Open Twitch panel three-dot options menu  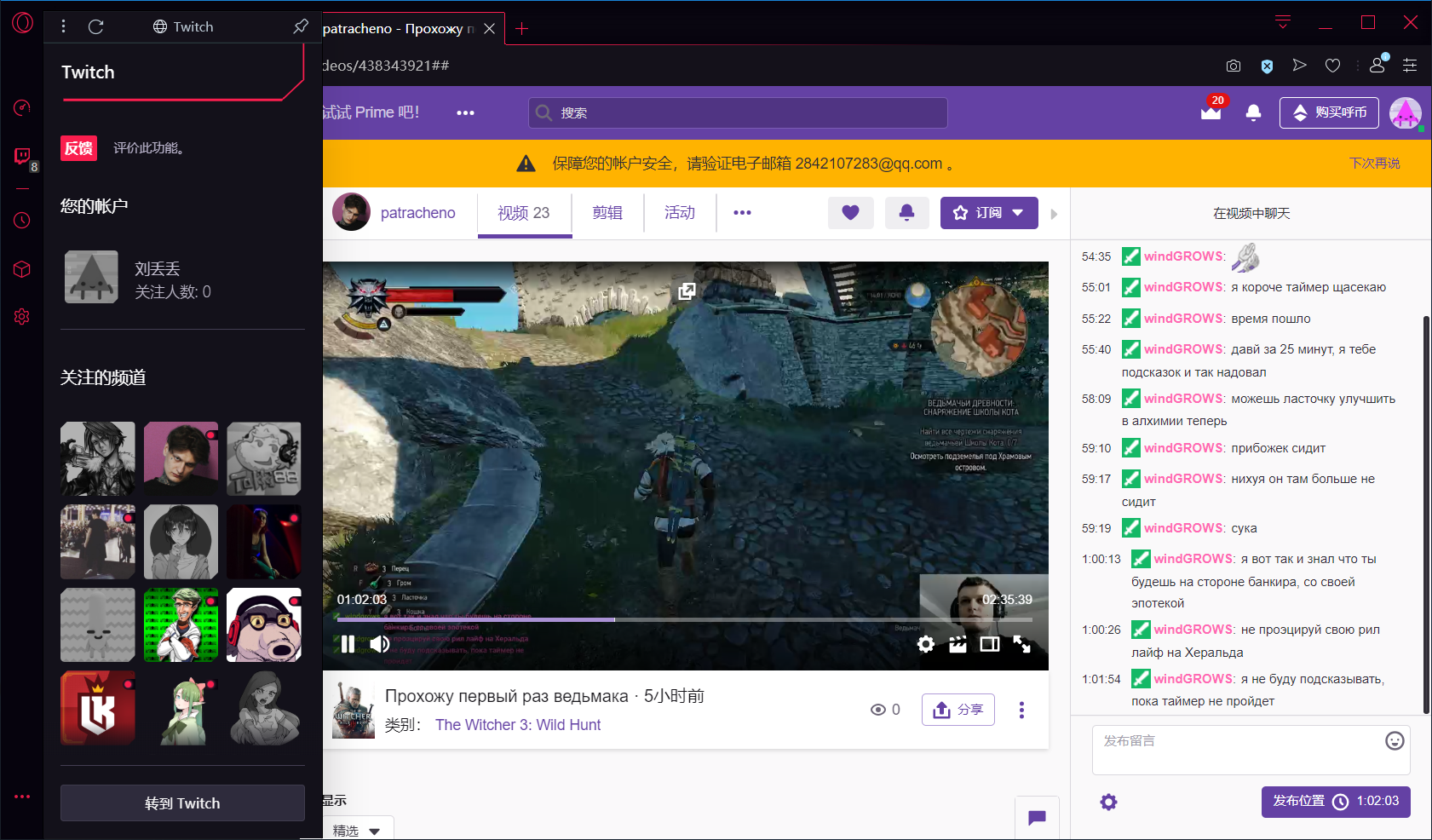(x=64, y=27)
